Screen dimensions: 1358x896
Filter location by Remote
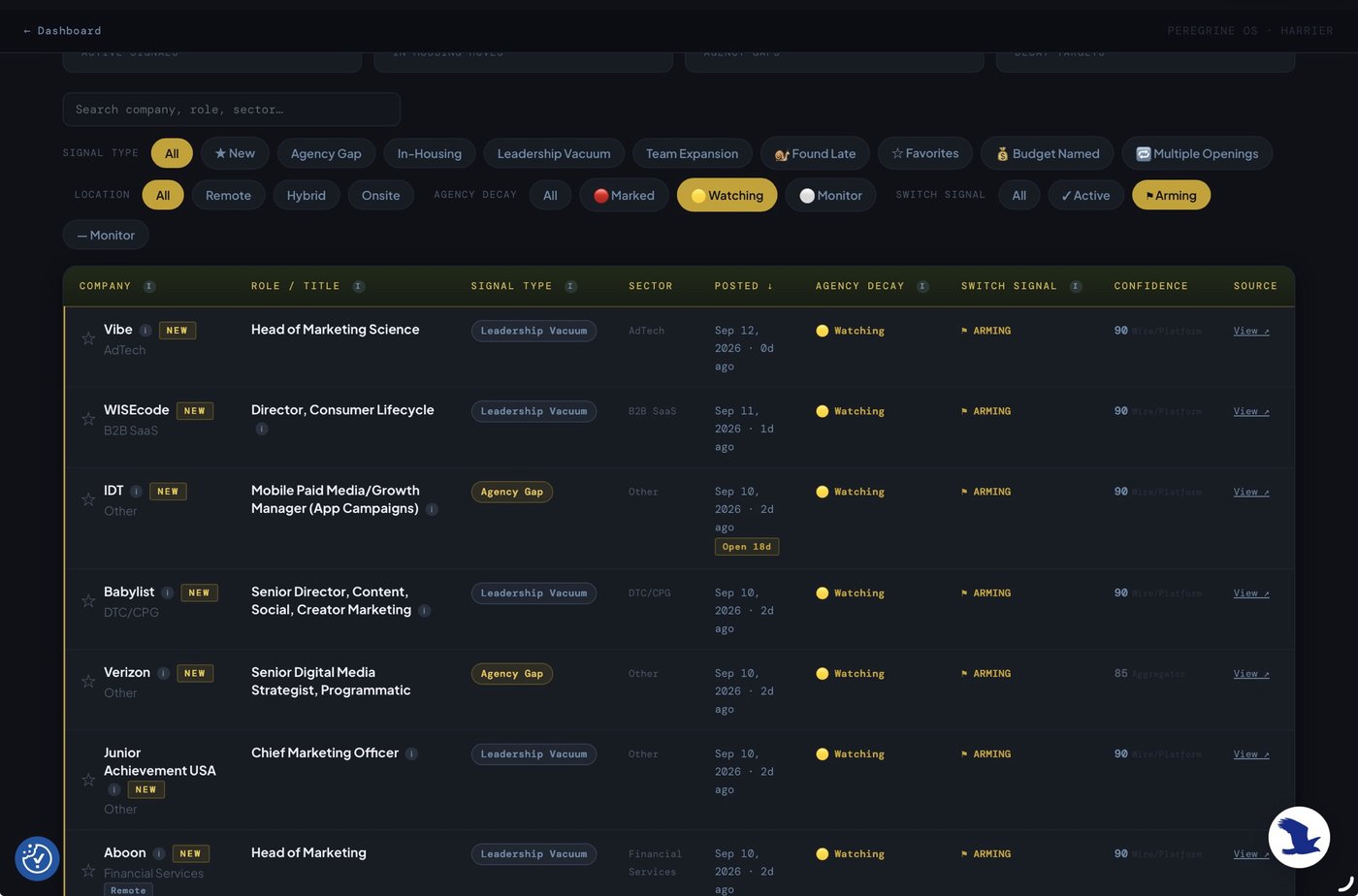pyautogui.click(x=228, y=195)
